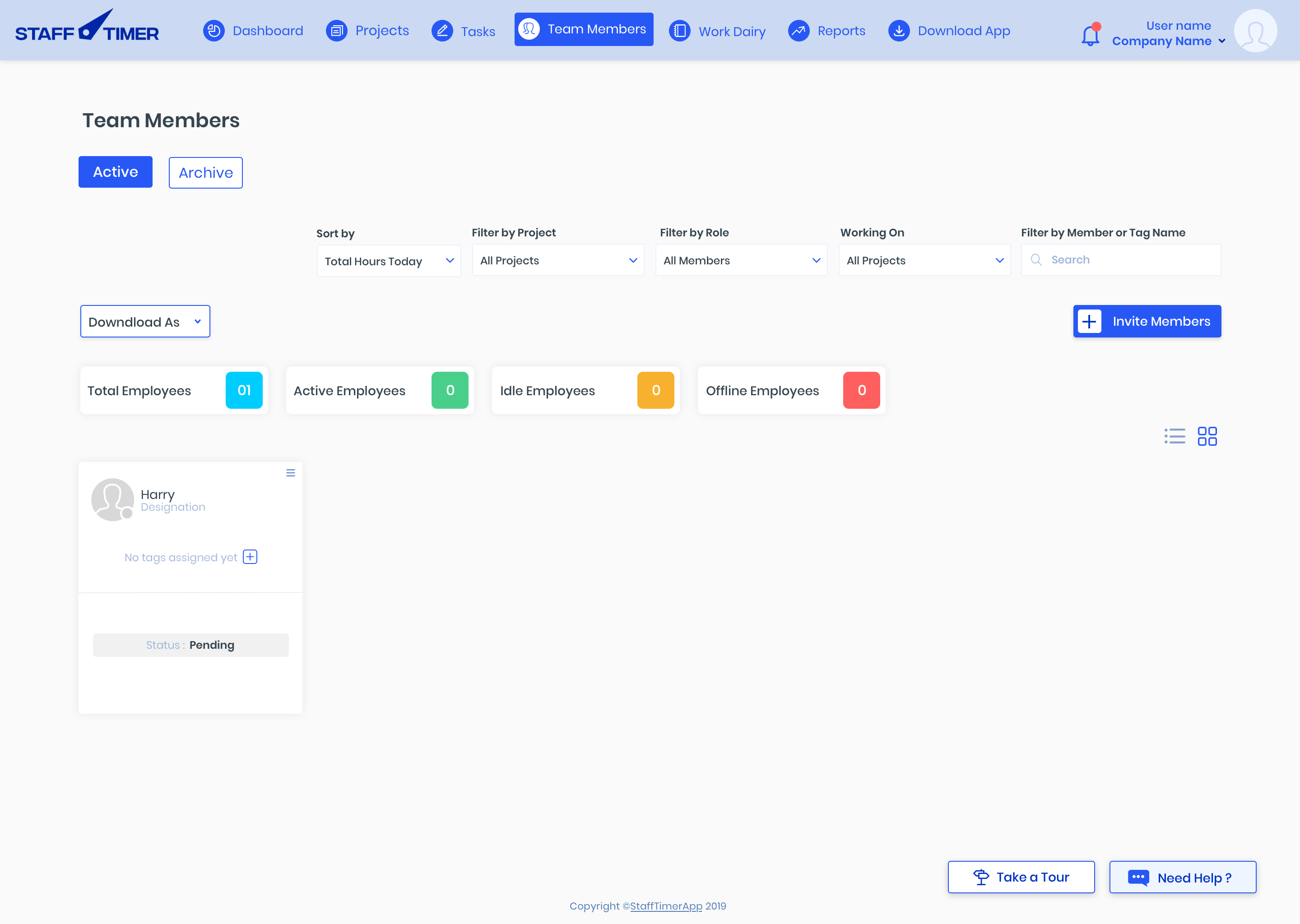Click the Reports chart icon
Screen dimensions: 1300x924
[x=799, y=31]
